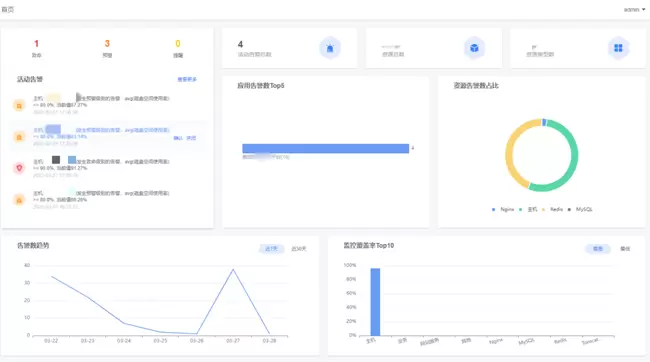Click the orange alert icon of first alarm
The width and height of the screenshot is (650, 362).
(19, 105)
